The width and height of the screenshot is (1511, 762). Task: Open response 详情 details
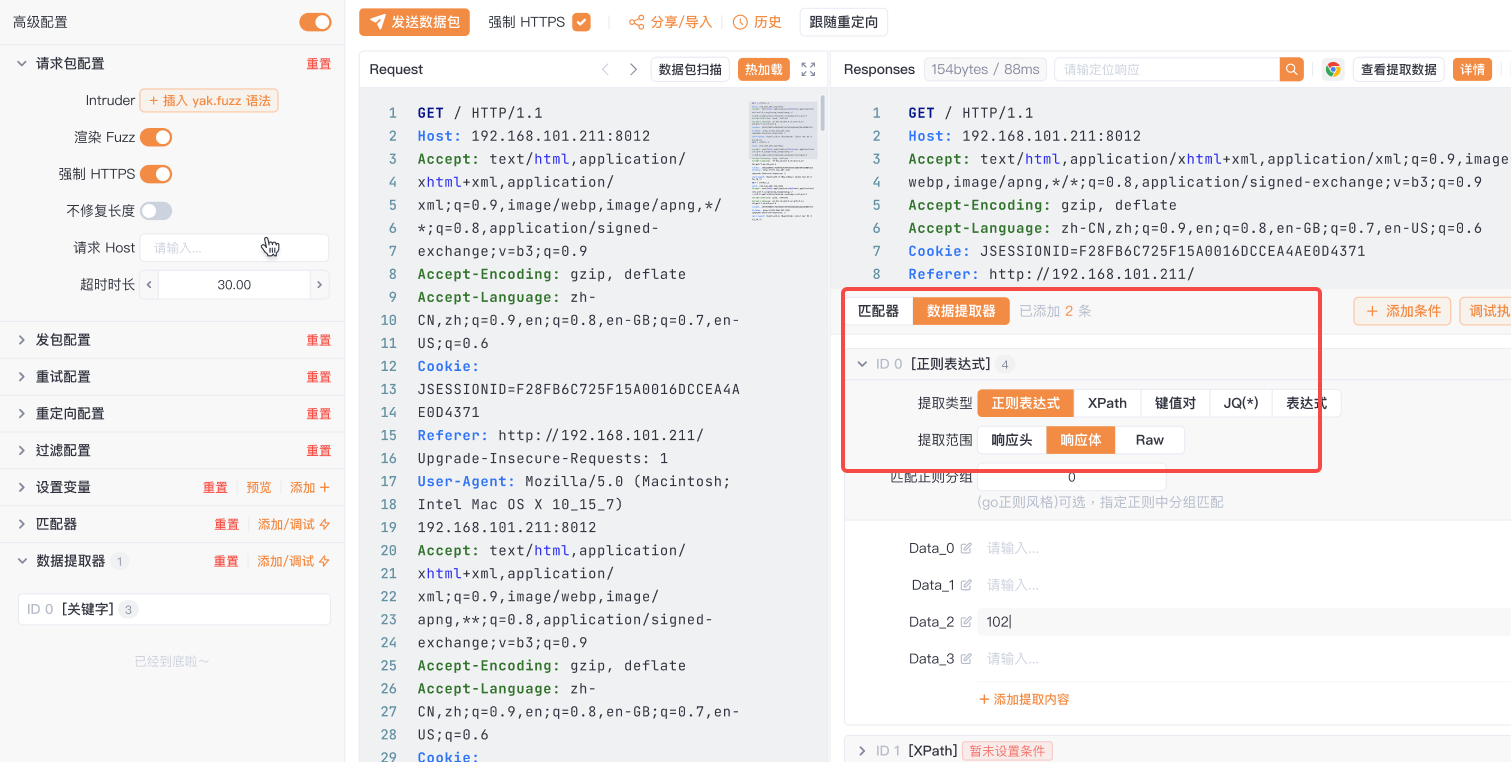(1472, 69)
